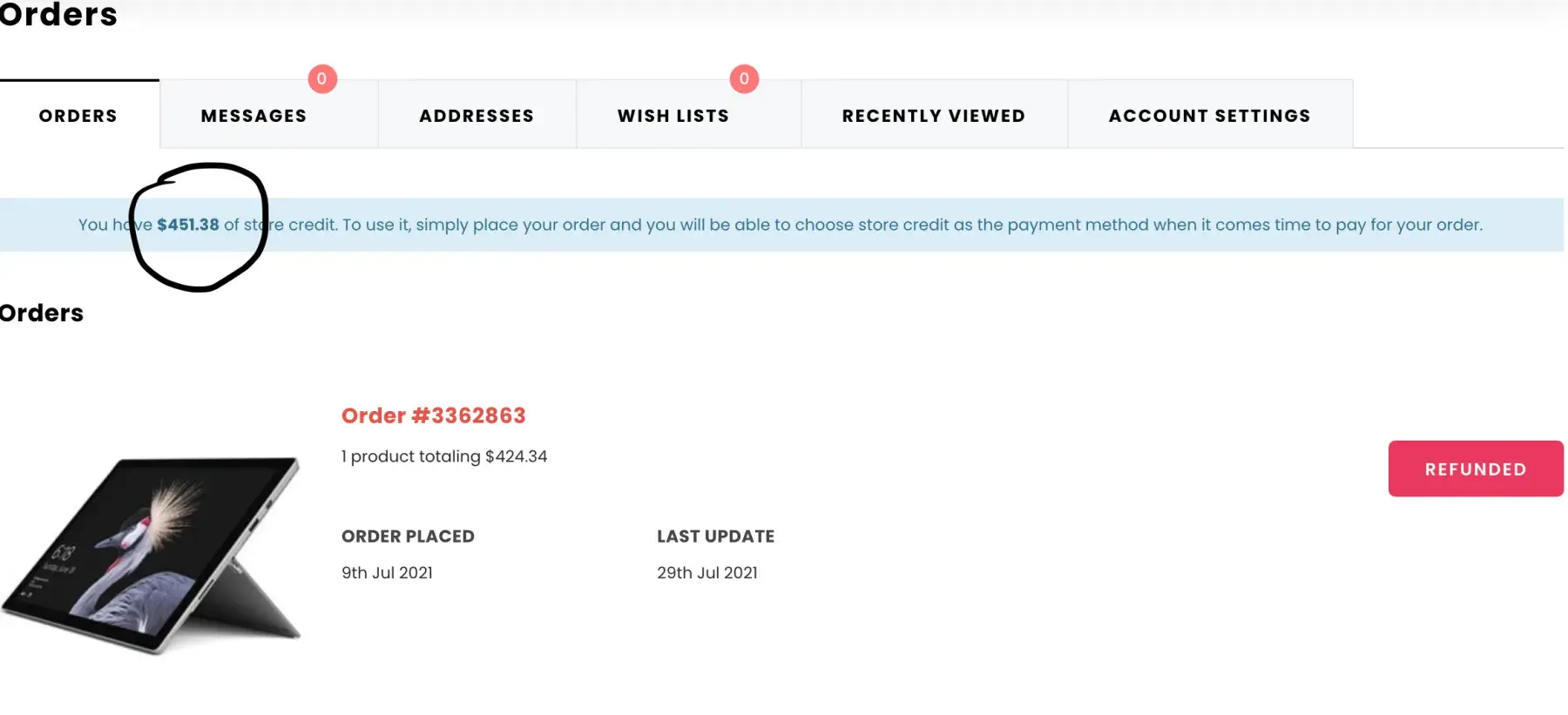
Task: Switch to the Addresses tab
Action: coord(476,116)
